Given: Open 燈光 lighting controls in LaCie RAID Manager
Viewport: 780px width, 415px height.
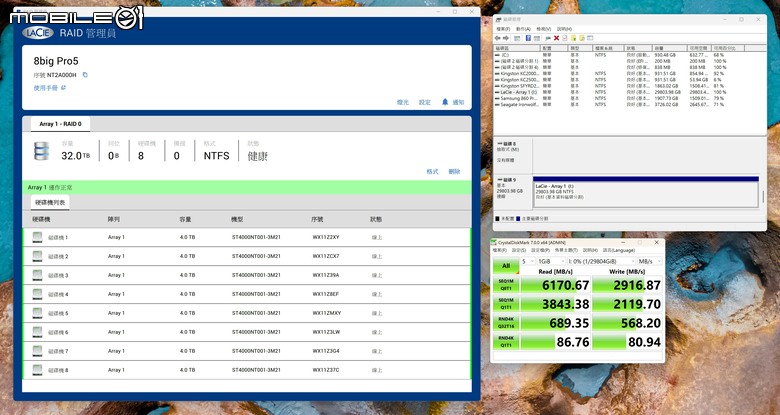Looking at the screenshot, I should tap(402, 102).
